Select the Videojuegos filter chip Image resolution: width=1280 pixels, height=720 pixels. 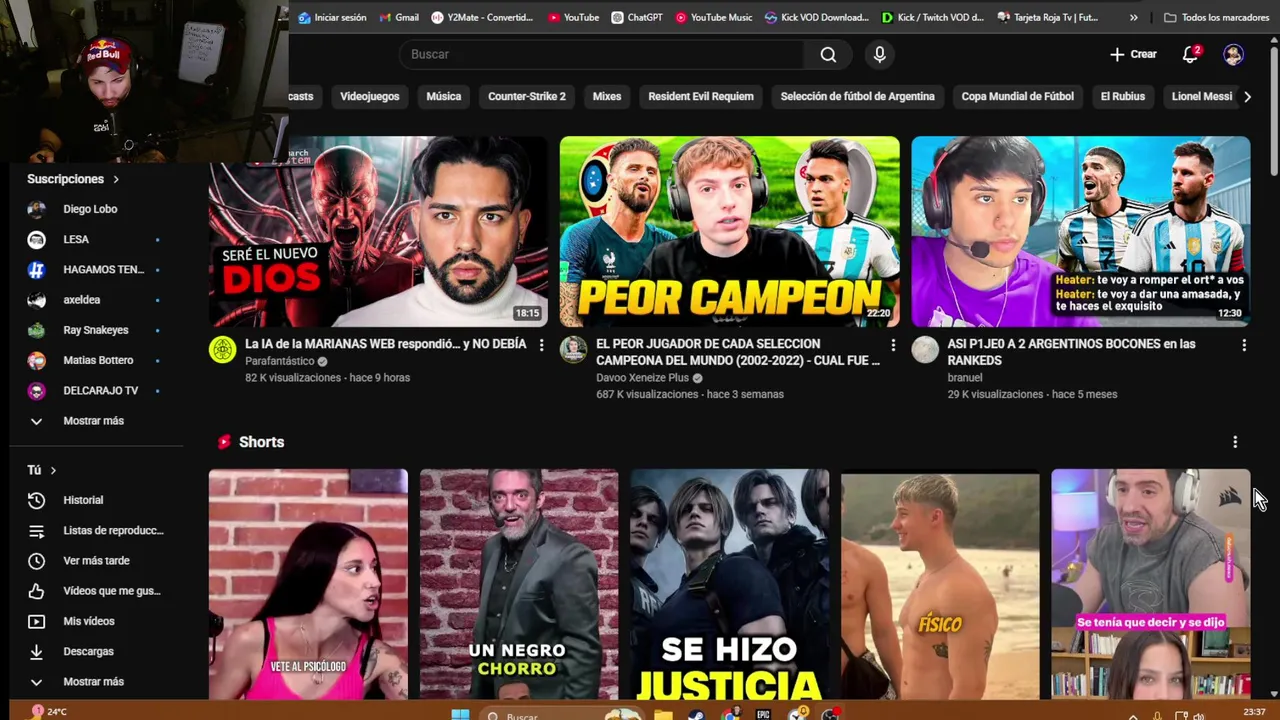click(370, 96)
